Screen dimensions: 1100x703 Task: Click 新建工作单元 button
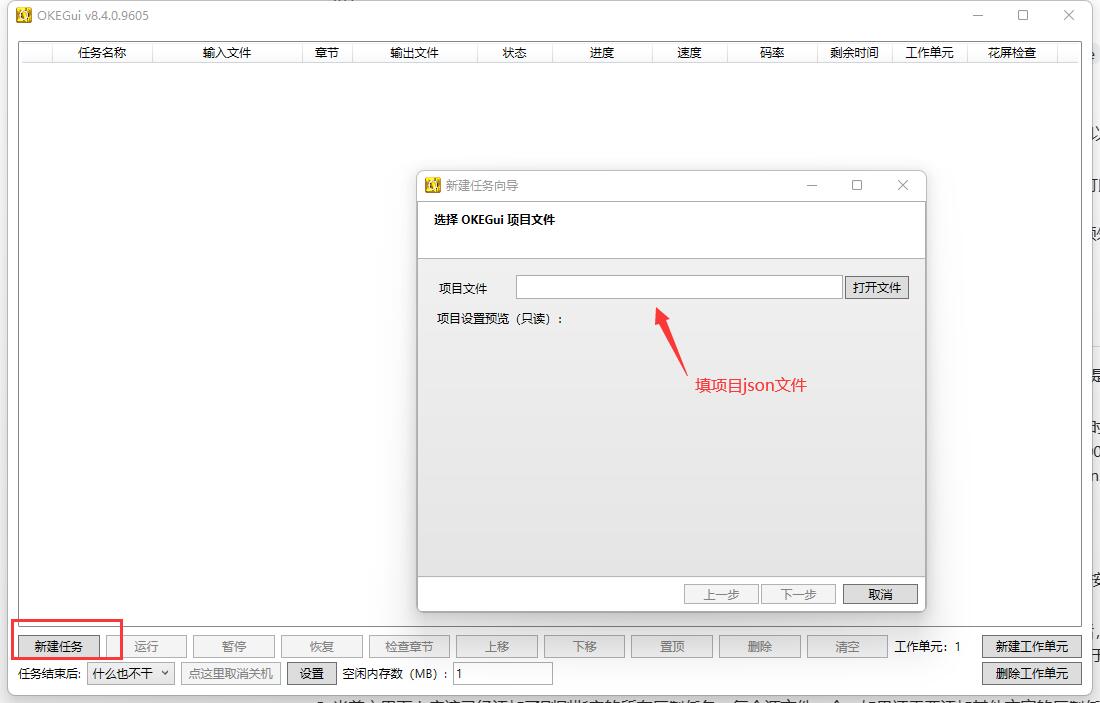tap(1031, 647)
